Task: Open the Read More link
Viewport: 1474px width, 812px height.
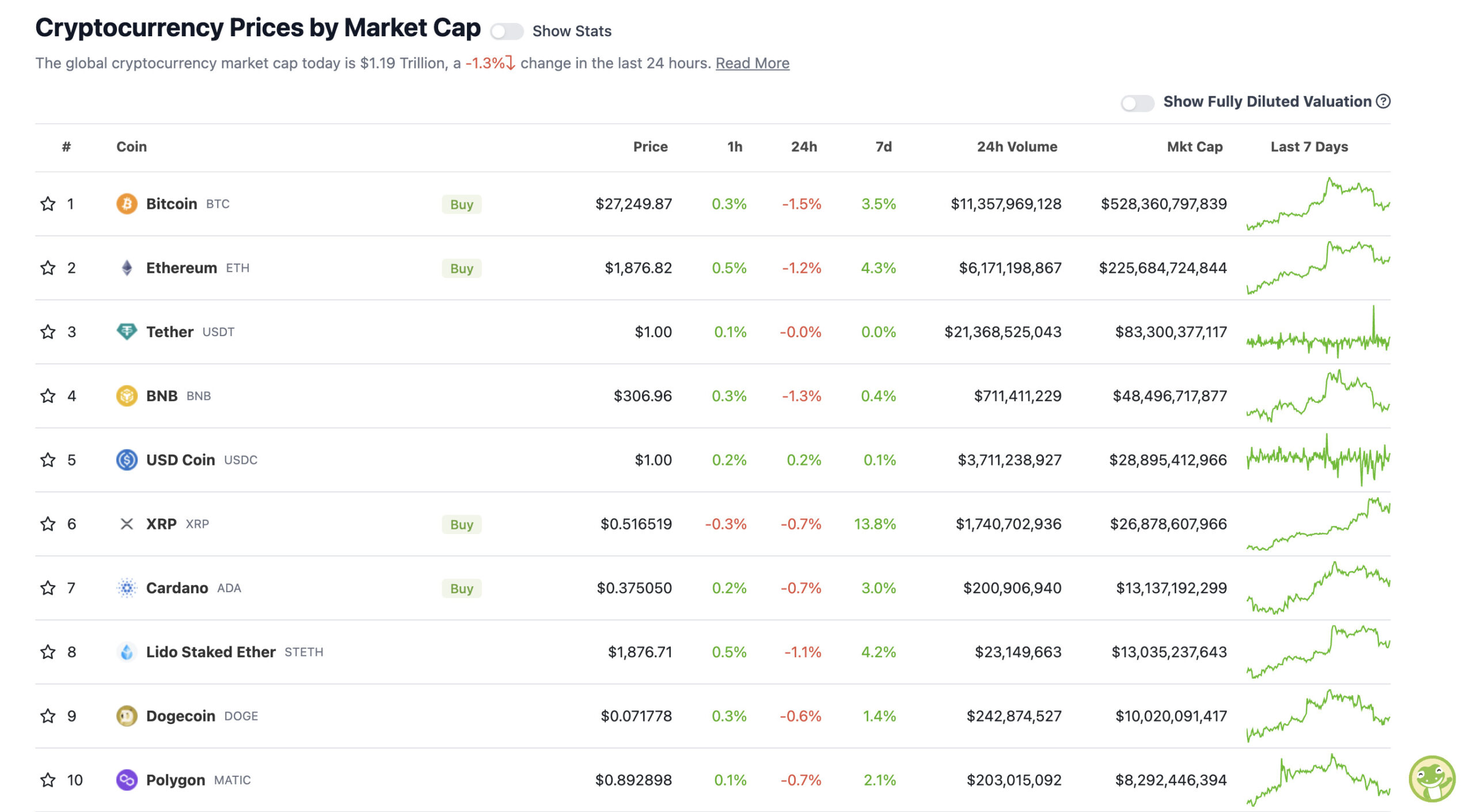Action: [752, 63]
